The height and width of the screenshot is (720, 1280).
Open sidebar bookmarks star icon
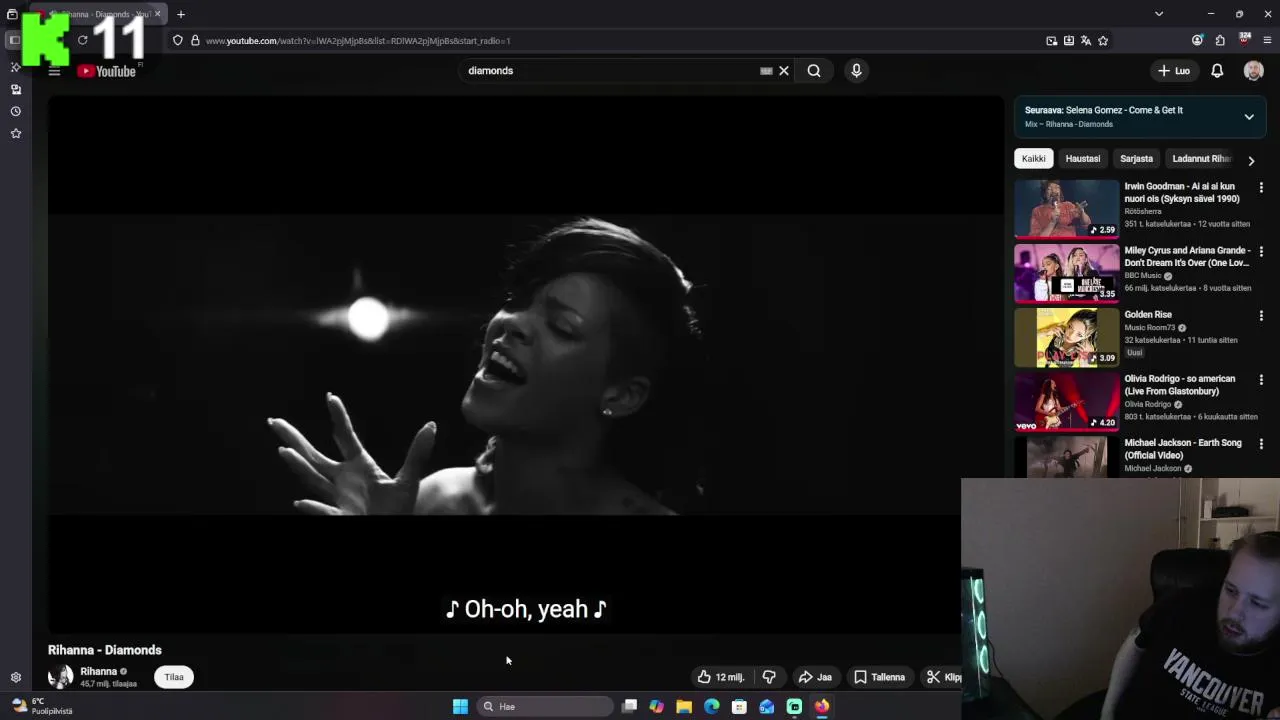pyautogui.click(x=16, y=133)
